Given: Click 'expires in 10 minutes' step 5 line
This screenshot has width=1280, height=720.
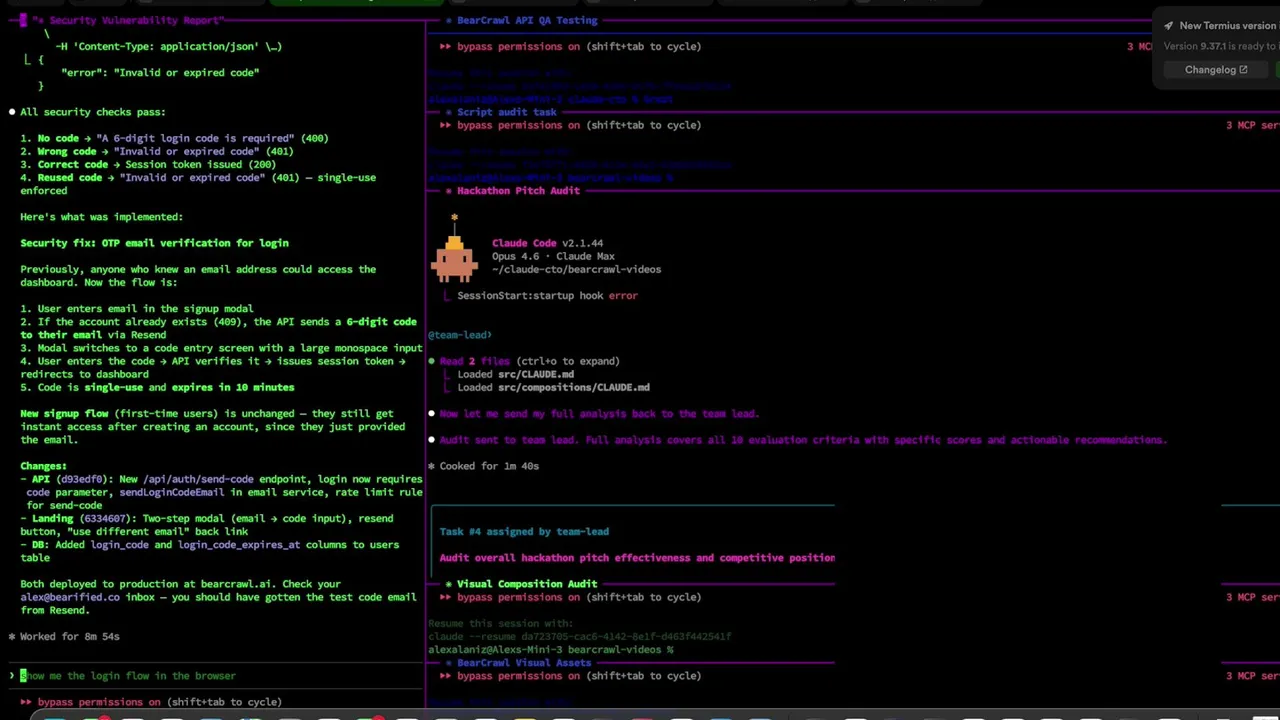Looking at the screenshot, I should [157, 388].
